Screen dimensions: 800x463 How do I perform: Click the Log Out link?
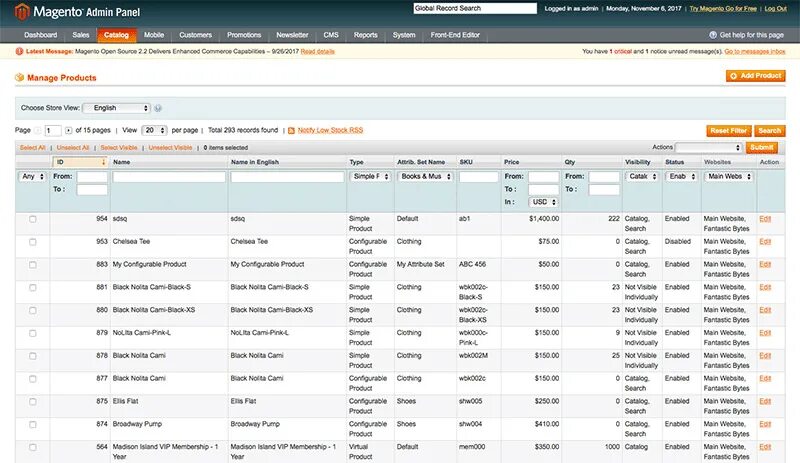coord(775,9)
